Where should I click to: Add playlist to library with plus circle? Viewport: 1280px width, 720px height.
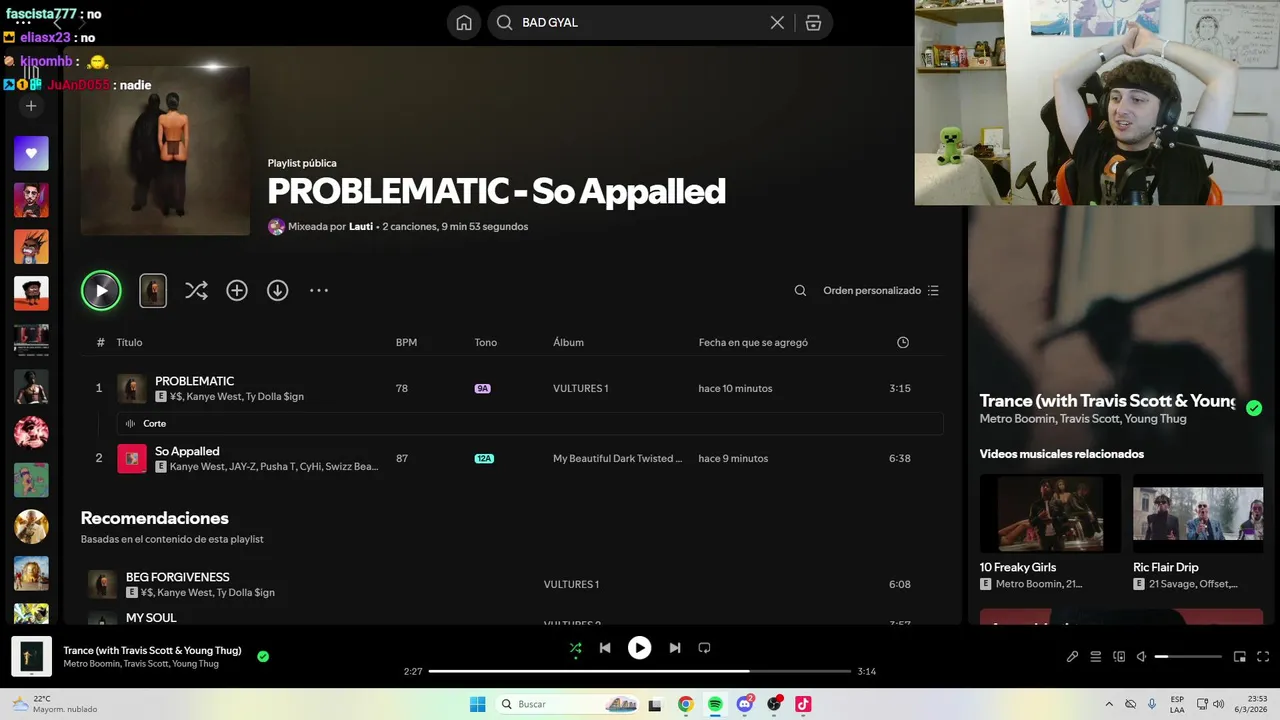pyautogui.click(x=237, y=291)
